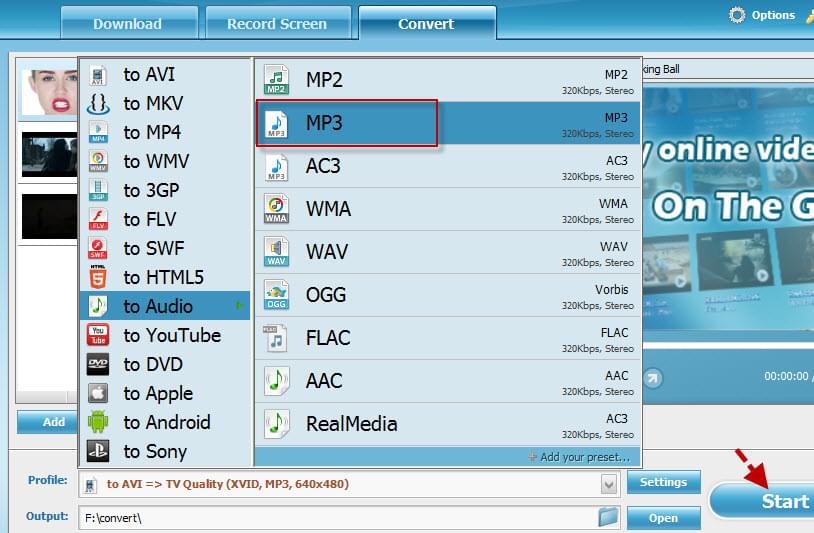Pick the WMA format icon
The width and height of the screenshot is (814, 533).
pos(276,209)
